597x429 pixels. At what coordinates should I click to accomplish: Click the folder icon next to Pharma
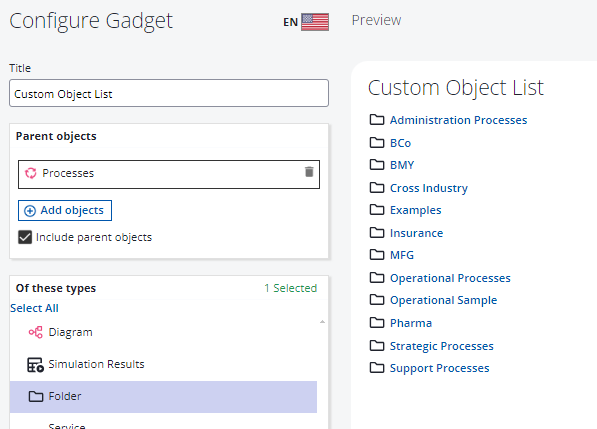pos(377,323)
